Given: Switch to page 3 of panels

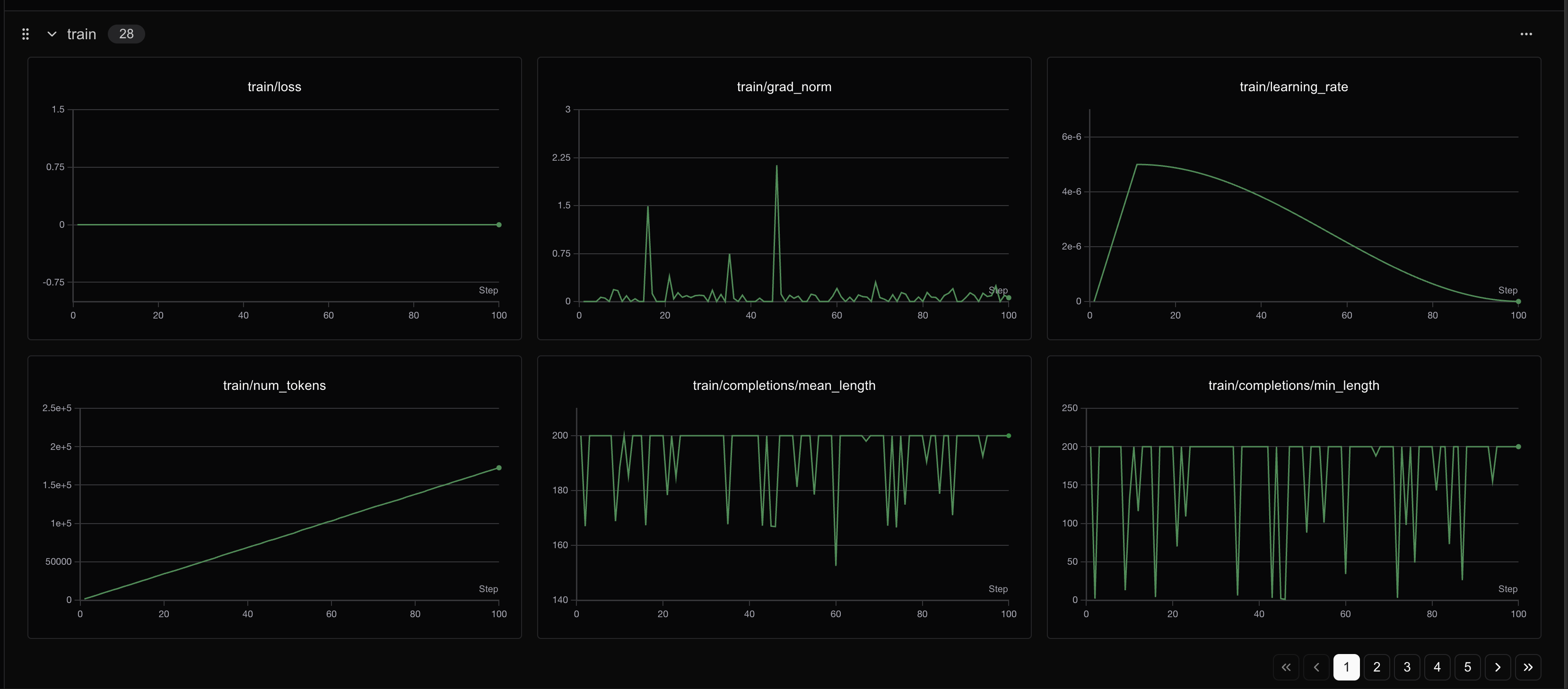Looking at the screenshot, I should (1407, 667).
